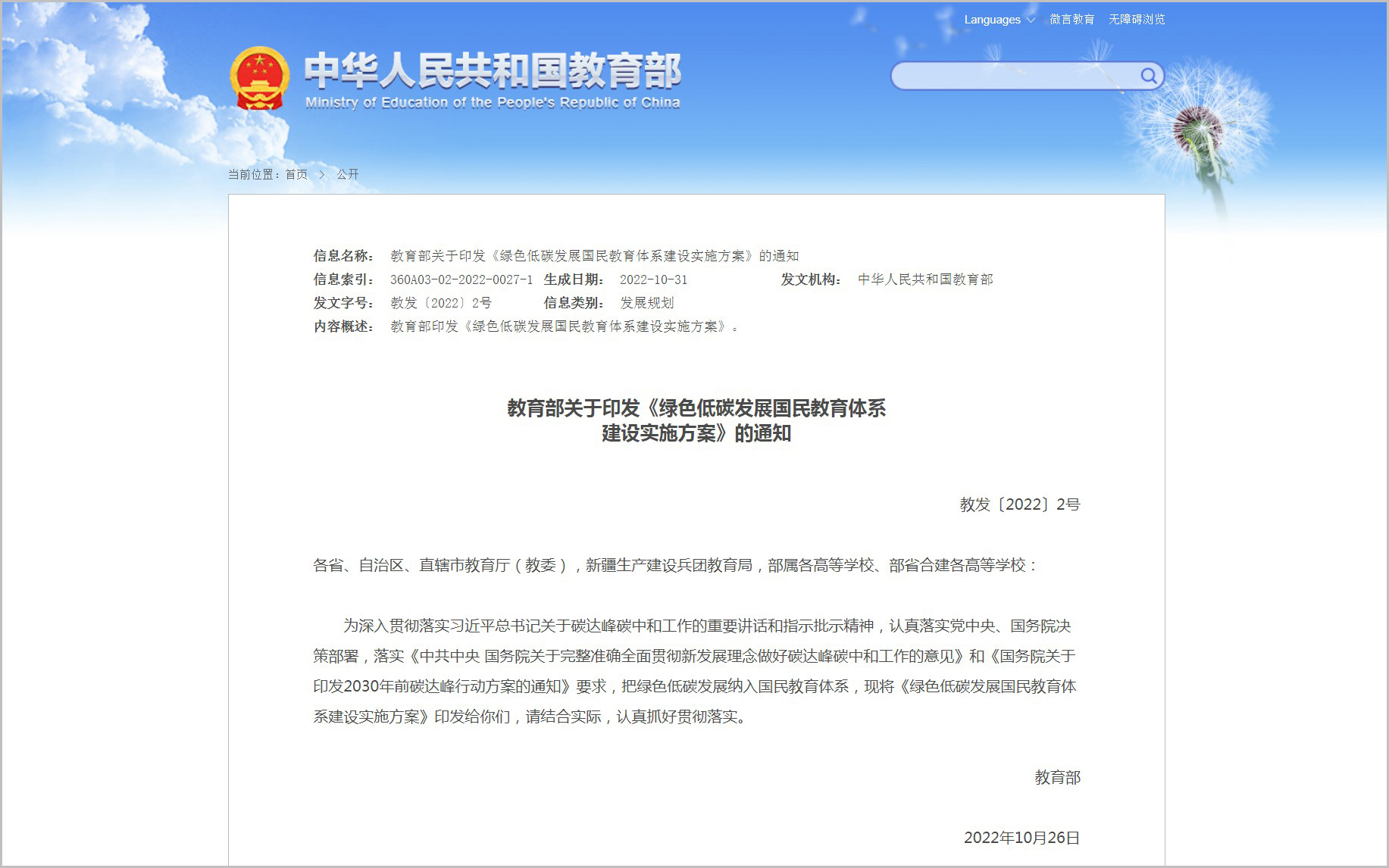Click the breadcrumb separator arrow after 首页
This screenshot has width=1389, height=868.
click(x=324, y=174)
